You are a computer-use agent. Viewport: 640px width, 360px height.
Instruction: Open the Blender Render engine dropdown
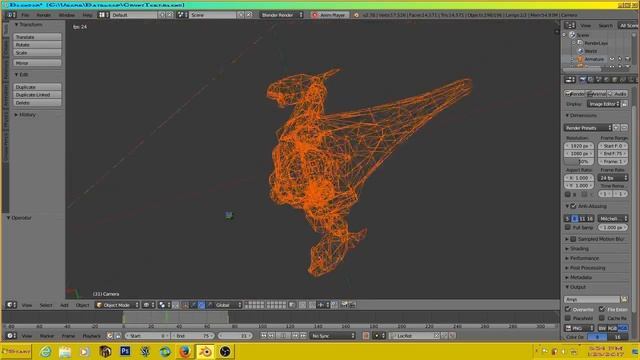click(x=282, y=15)
